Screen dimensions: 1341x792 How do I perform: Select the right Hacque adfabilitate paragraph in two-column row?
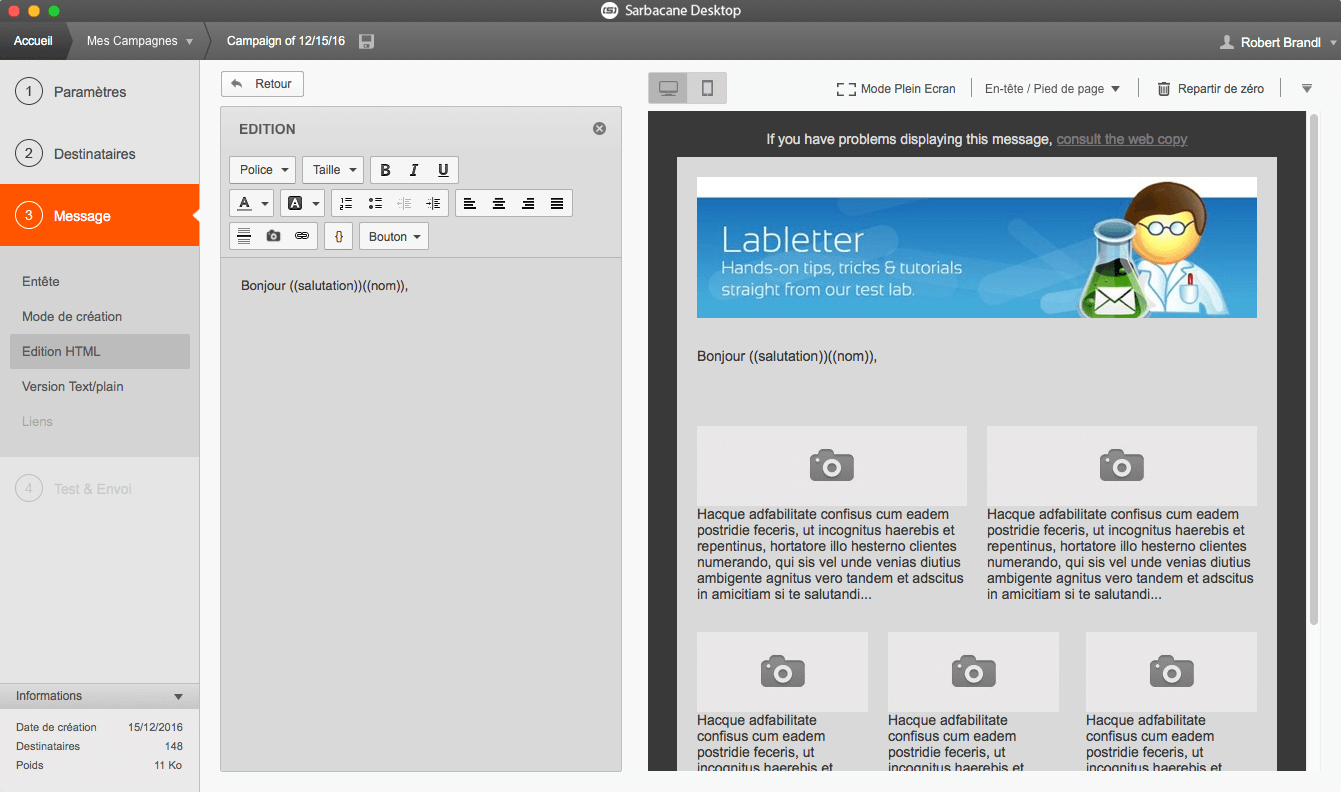click(x=1121, y=554)
